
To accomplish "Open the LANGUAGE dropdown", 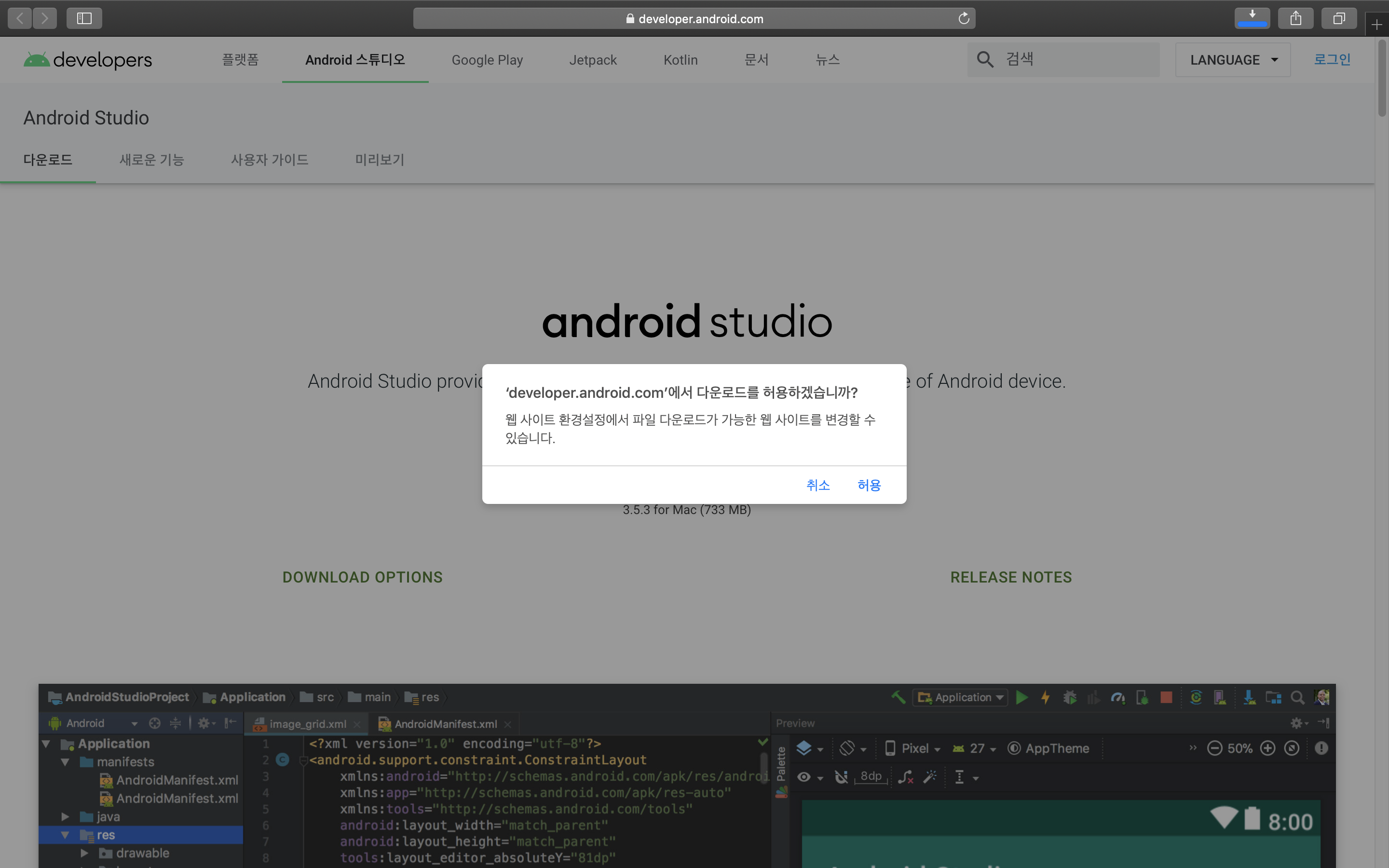I will pos(1232,60).
